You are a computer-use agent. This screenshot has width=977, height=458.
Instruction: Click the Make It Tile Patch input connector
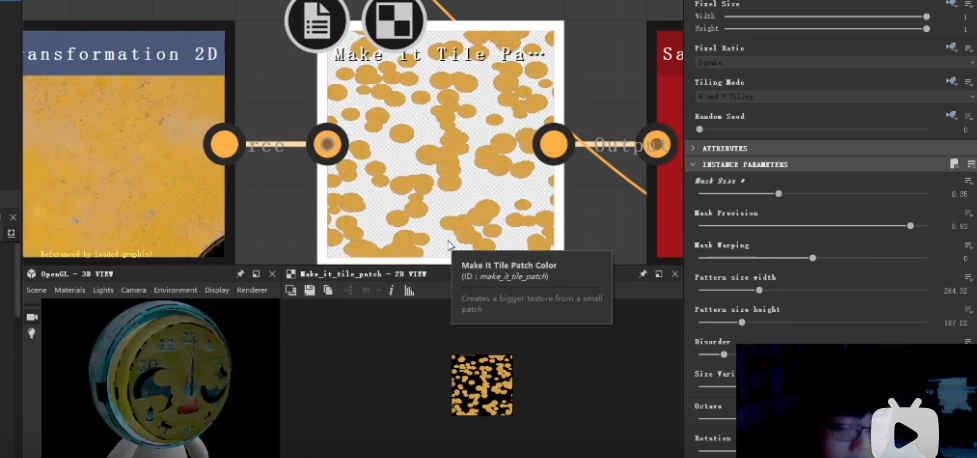328,144
